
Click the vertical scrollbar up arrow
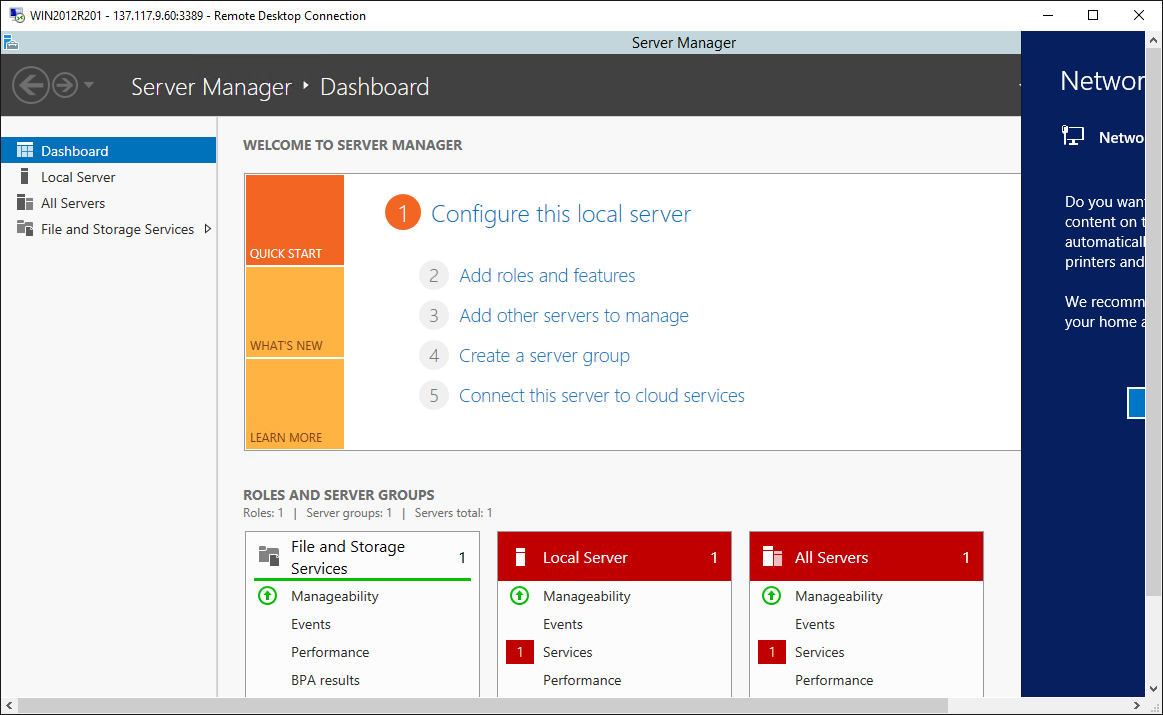pyautogui.click(x=1153, y=40)
